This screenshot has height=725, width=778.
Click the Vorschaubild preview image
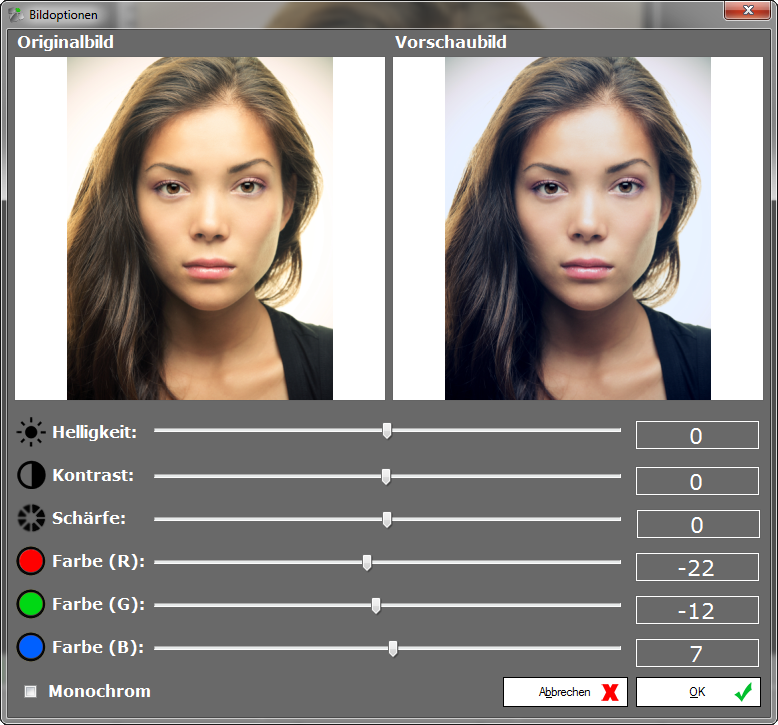(578, 228)
